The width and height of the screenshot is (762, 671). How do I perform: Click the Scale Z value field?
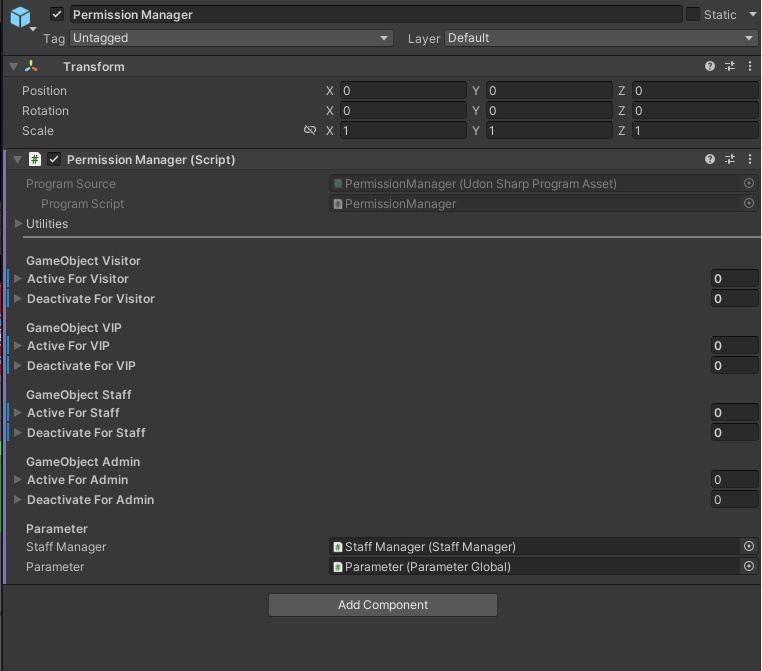coord(695,130)
